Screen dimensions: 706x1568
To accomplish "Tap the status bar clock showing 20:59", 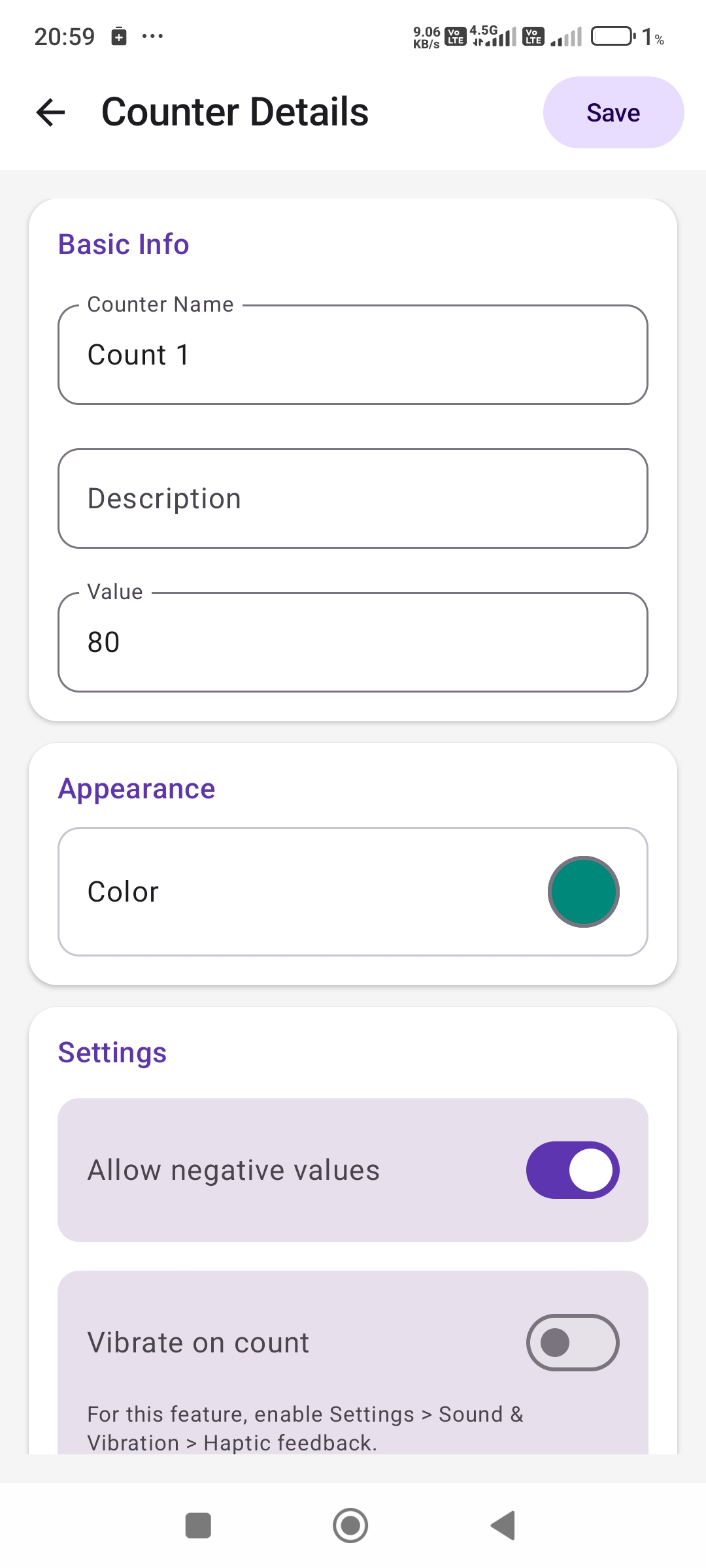I will 64,37.
